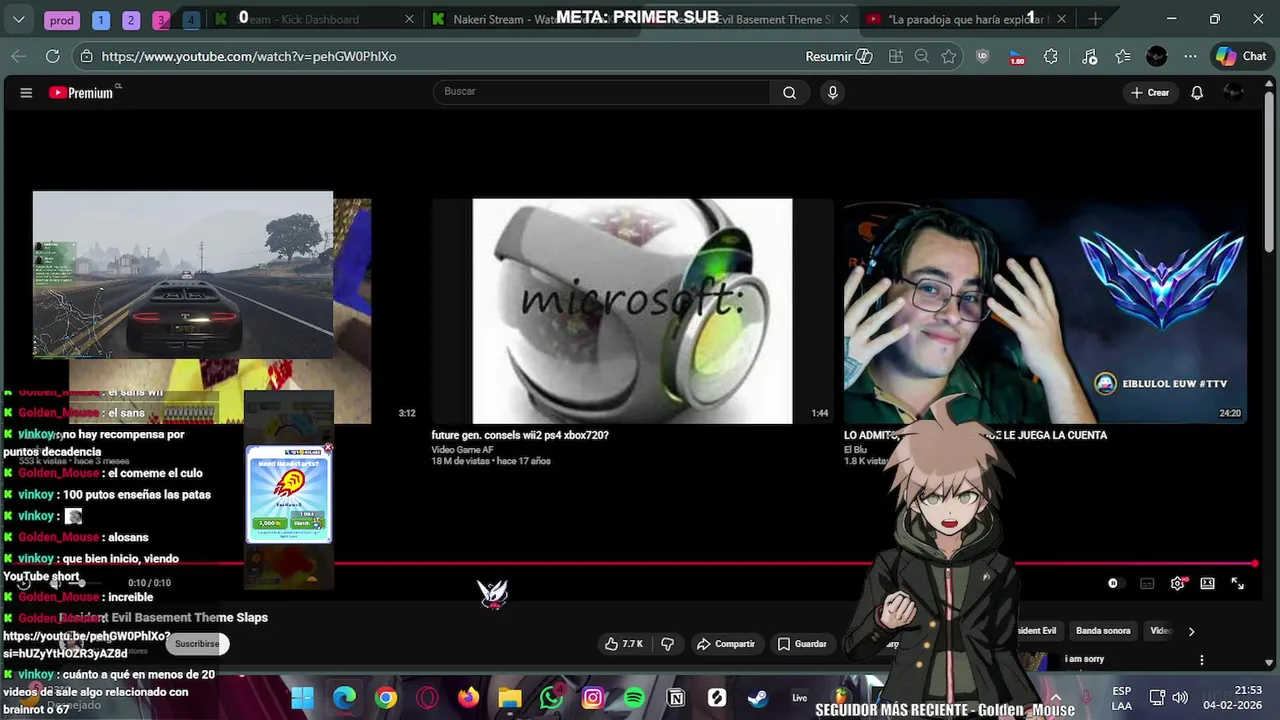Screen dimensions: 1280x720
Task: Open volume control in system tray
Action: pos(1180,698)
